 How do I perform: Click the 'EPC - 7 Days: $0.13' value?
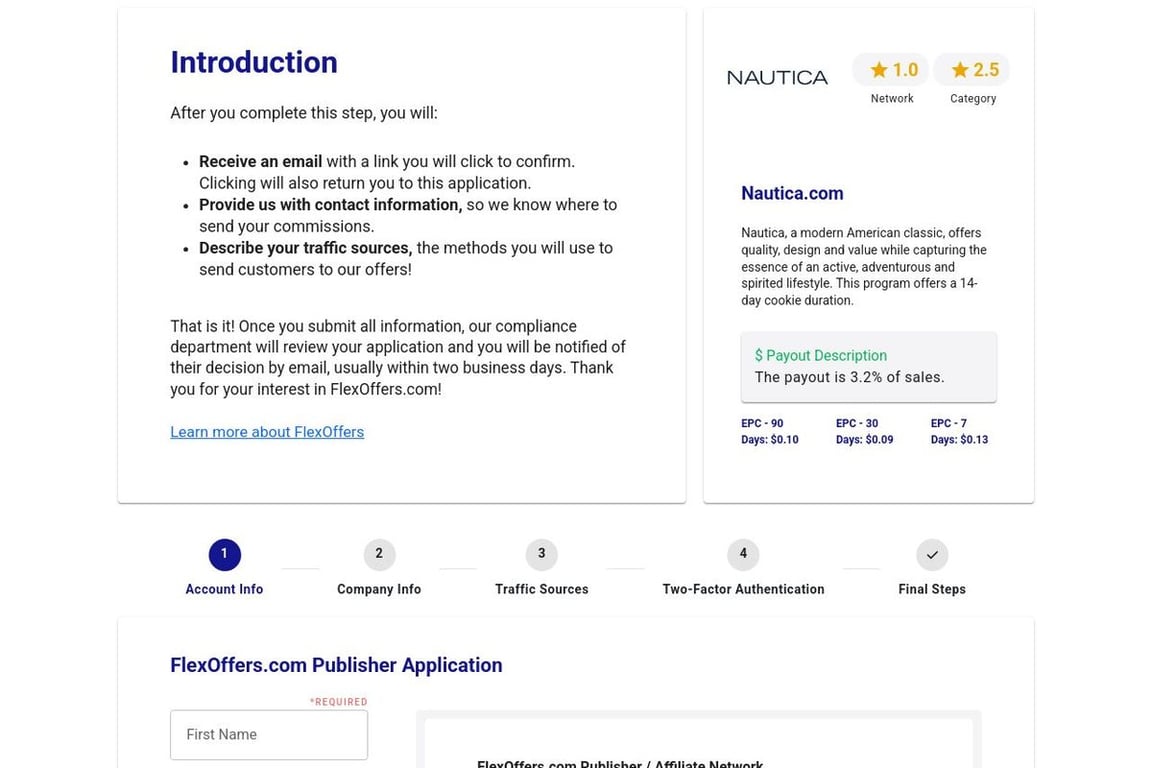point(959,431)
